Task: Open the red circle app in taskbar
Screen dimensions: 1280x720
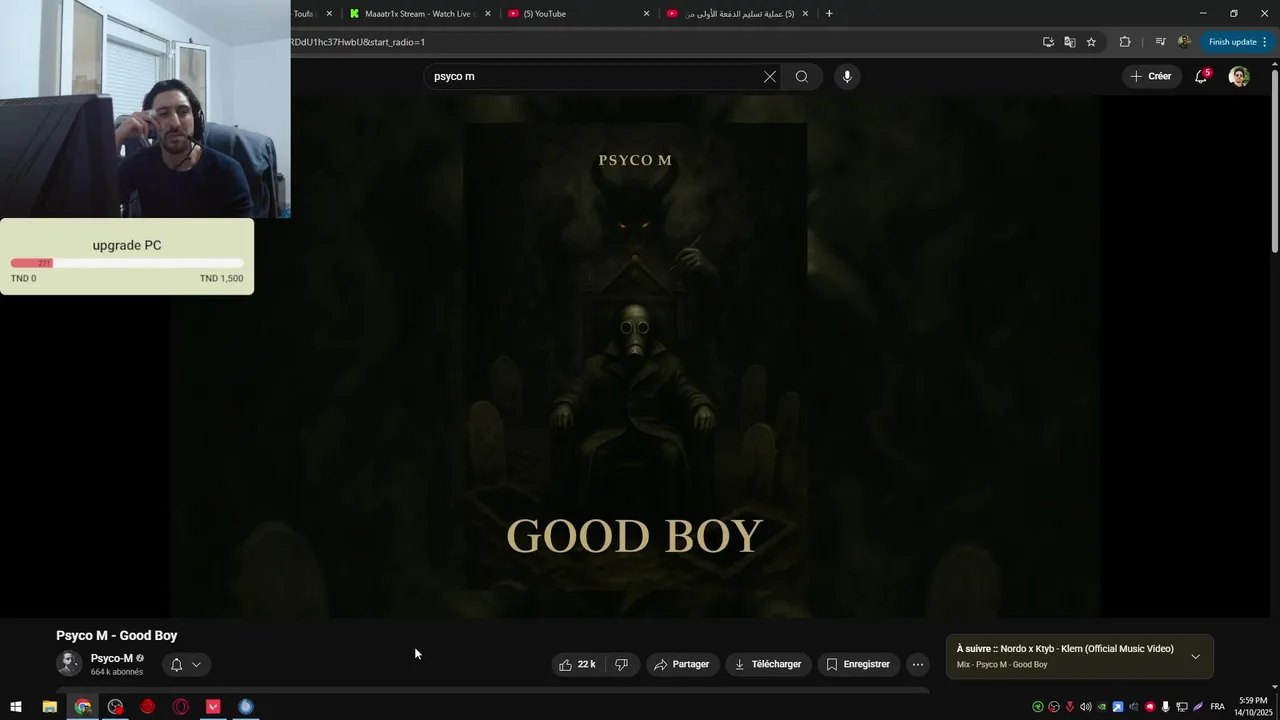Action: click(x=148, y=707)
